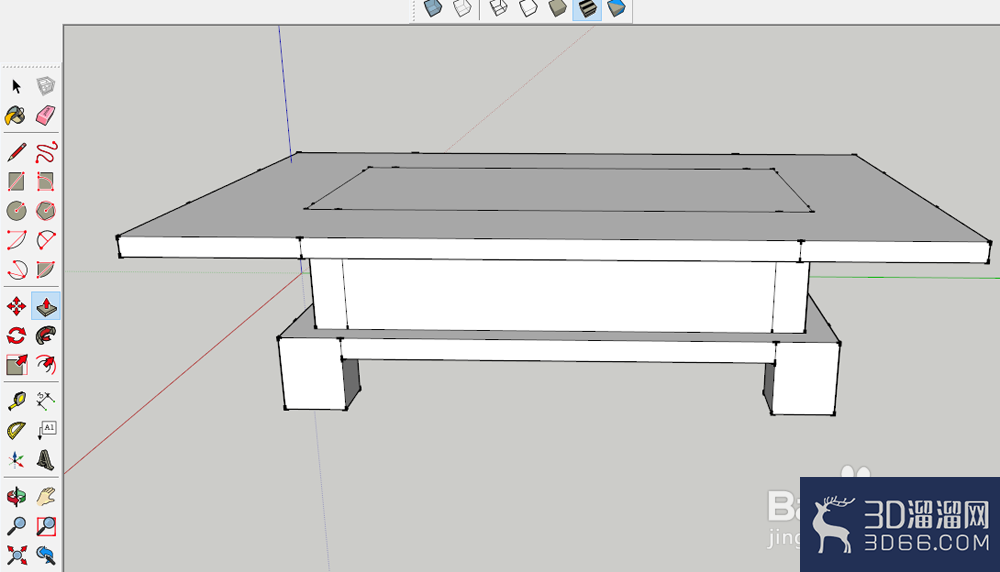Switch to Monochrome face style

coord(617,8)
